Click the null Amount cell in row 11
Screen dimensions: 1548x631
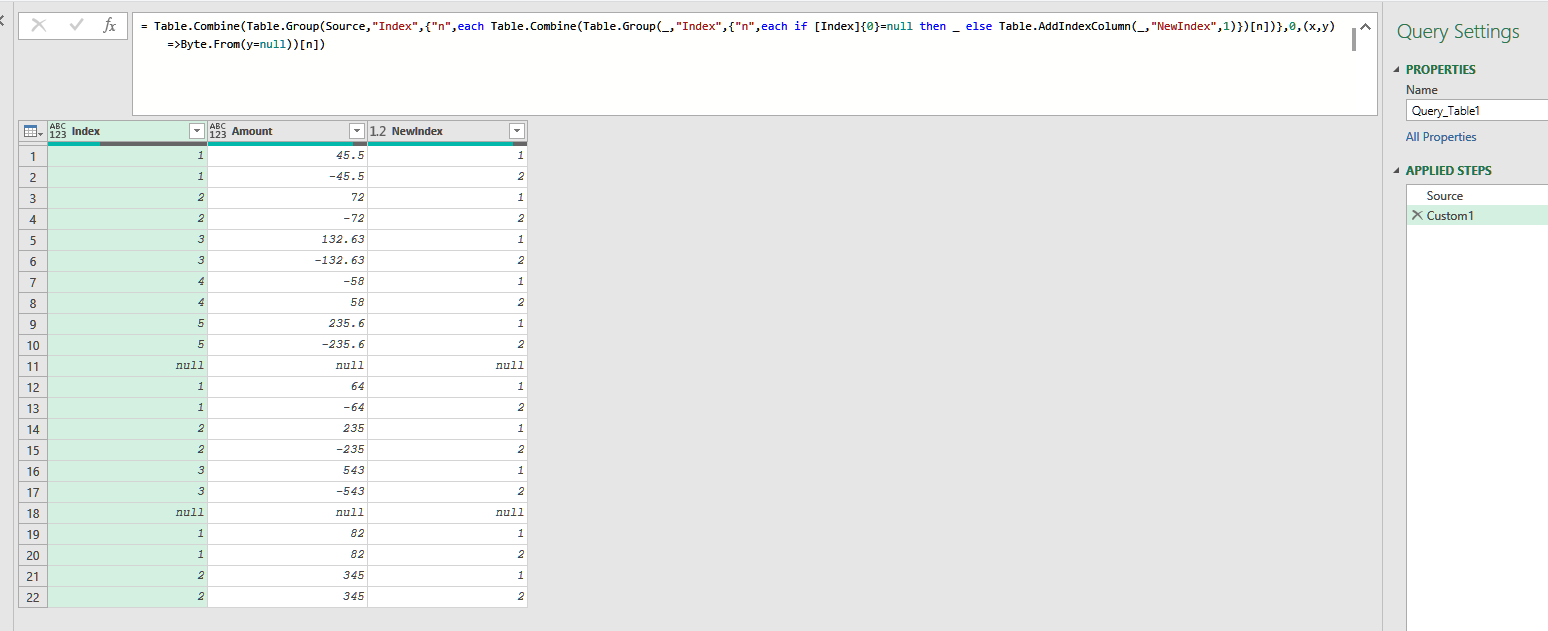pyautogui.click(x=287, y=365)
